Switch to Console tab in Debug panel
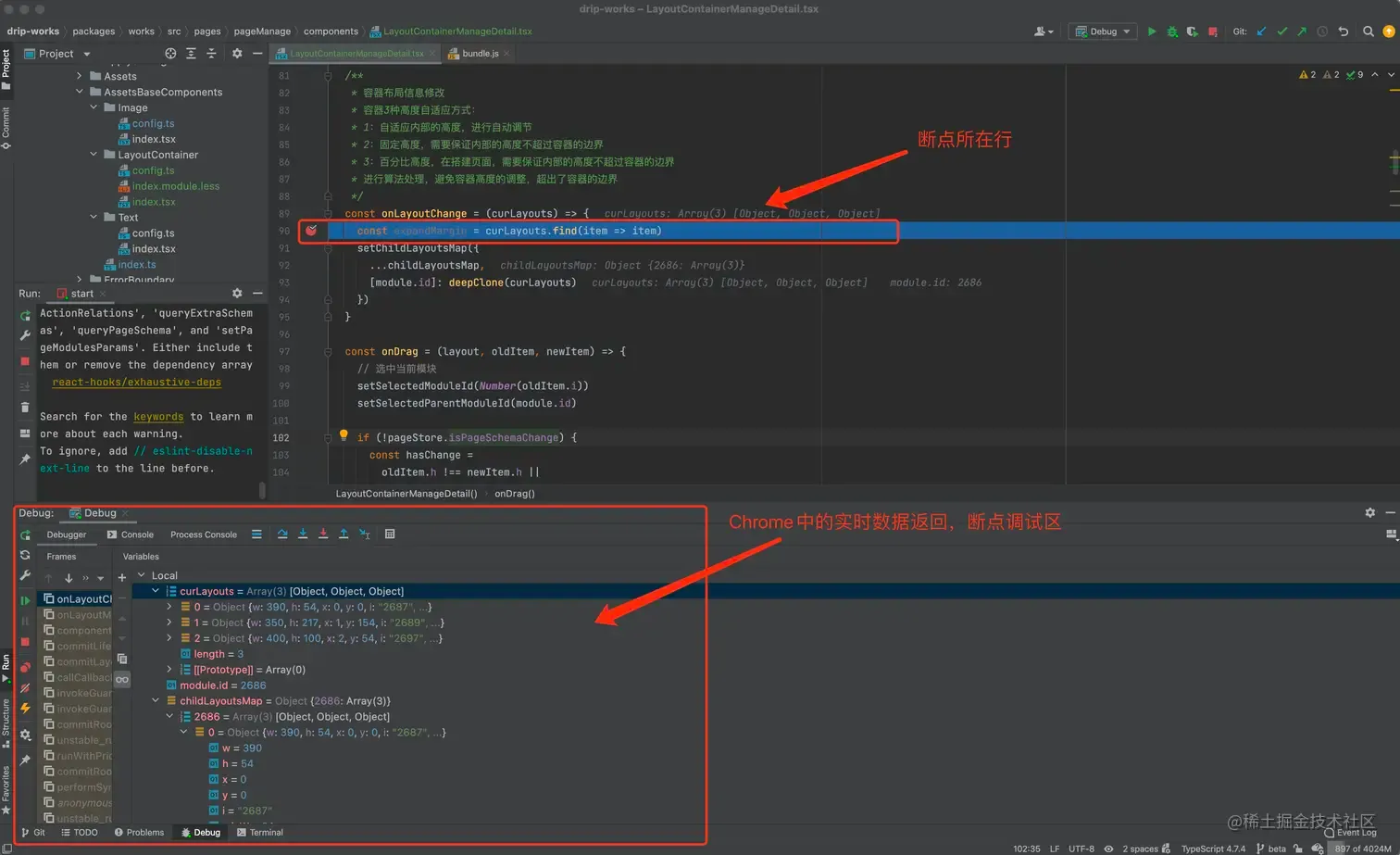The image size is (1400, 855). tap(130, 534)
